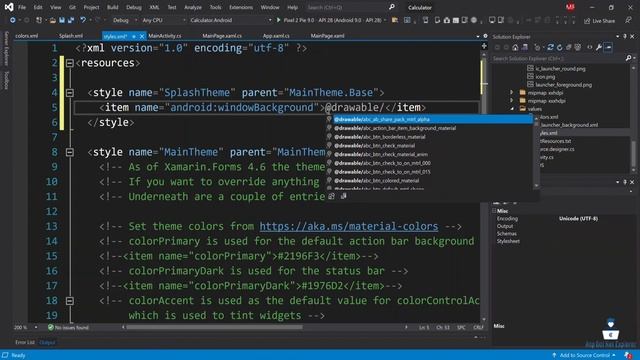
Task: Click the Collapse All icon in Solution Explorer
Action: point(569,48)
